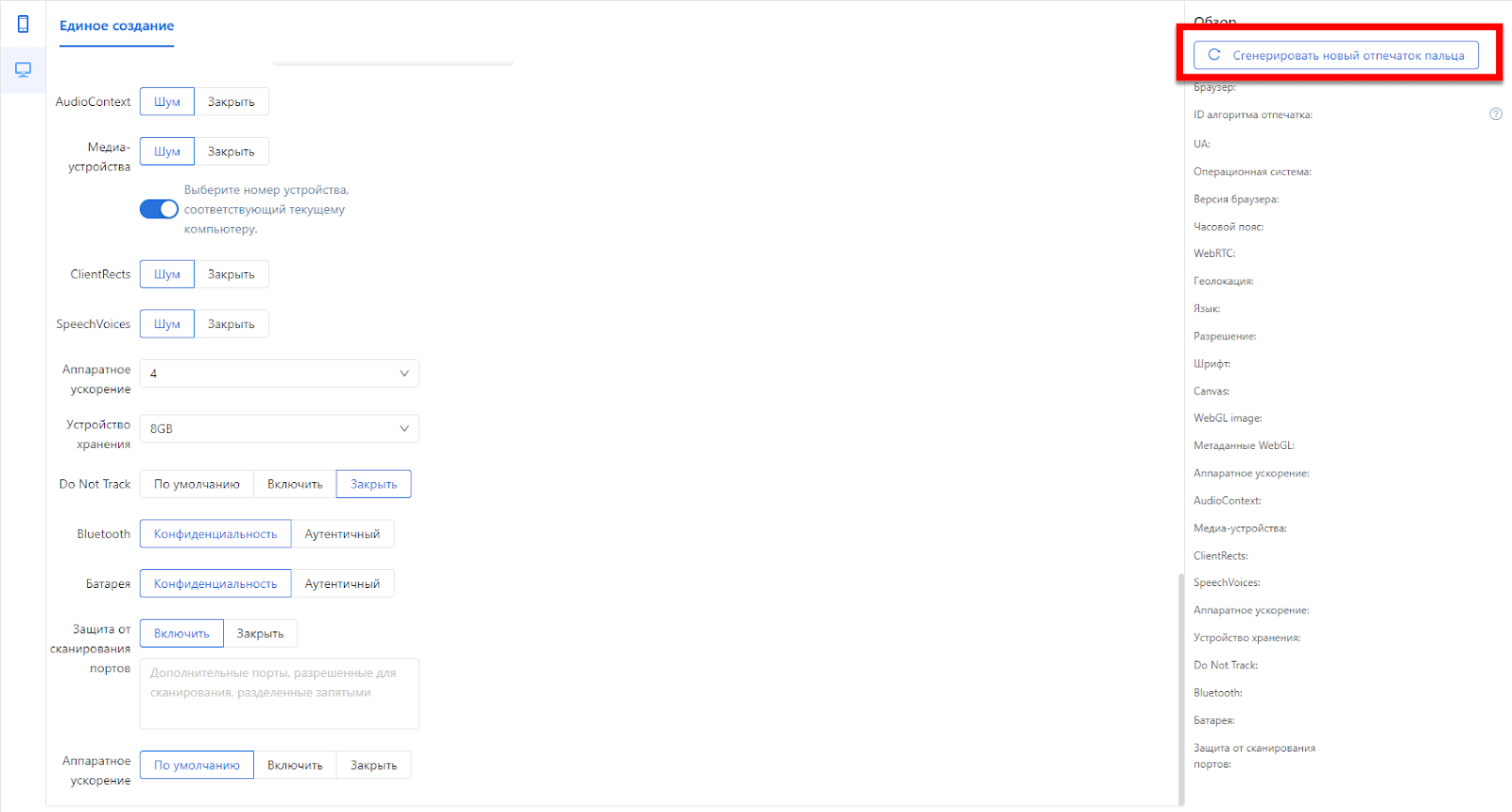Screen dimensions: 1512x812
Task: Click the Операционная система: overview row
Action: (x=1252, y=172)
